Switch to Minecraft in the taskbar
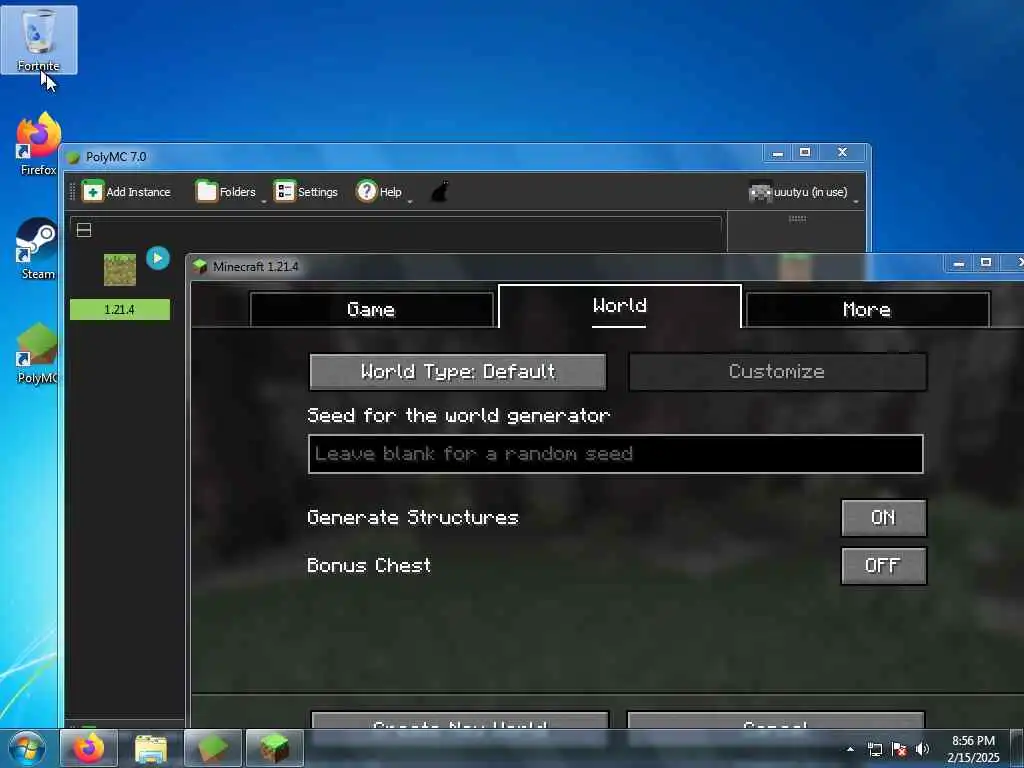 275,748
